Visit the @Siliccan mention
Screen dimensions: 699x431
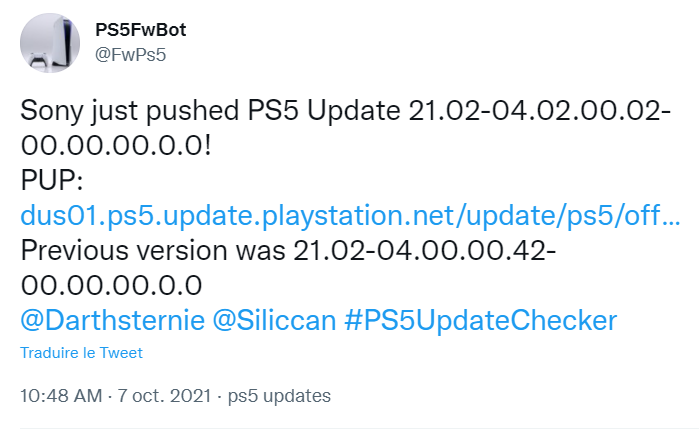coord(274,320)
